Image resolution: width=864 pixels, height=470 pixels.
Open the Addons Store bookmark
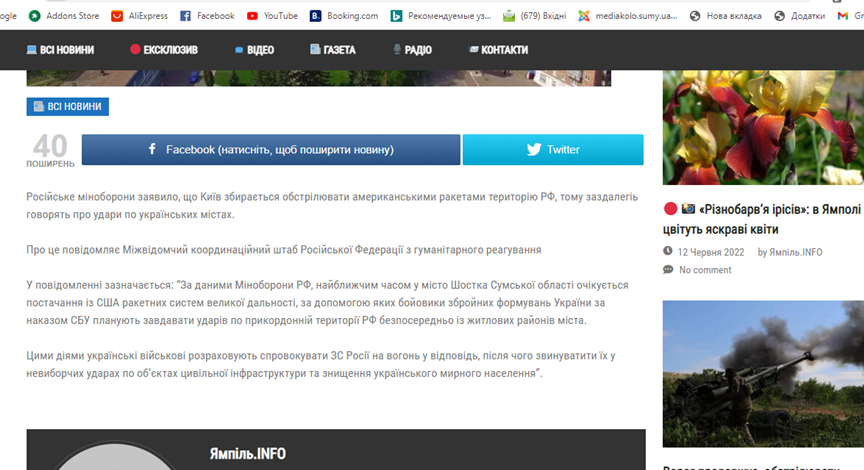tap(64, 16)
